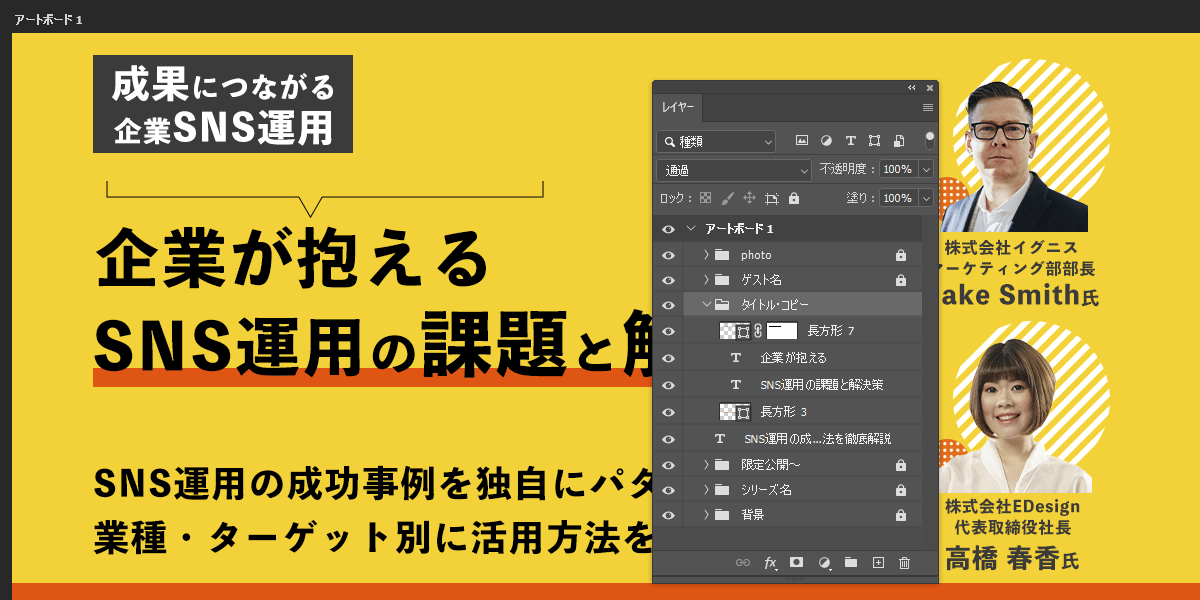Hide the photo group
This screenshot has height=600, width=1200.
[668, 255]
